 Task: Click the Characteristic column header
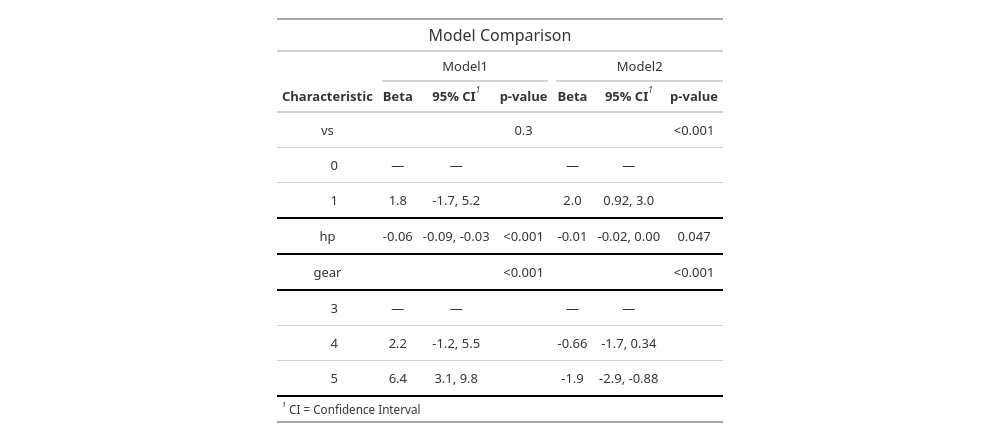pos(327,97)
